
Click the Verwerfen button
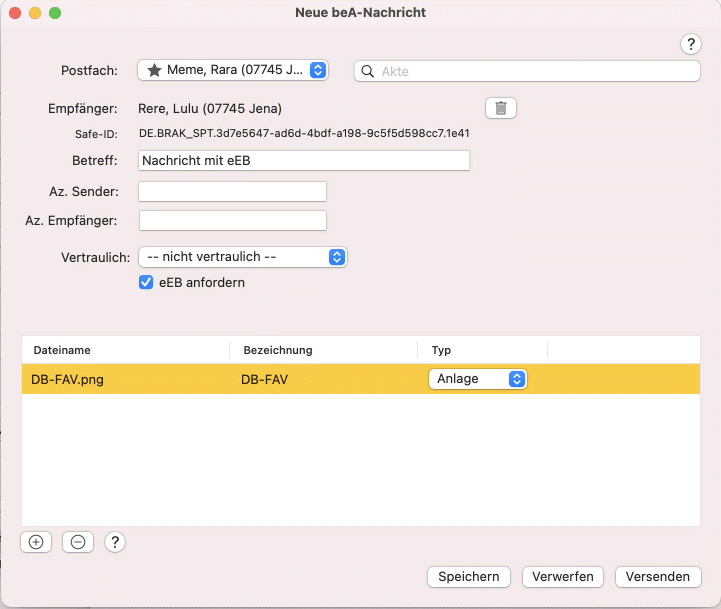pos(564,577)
